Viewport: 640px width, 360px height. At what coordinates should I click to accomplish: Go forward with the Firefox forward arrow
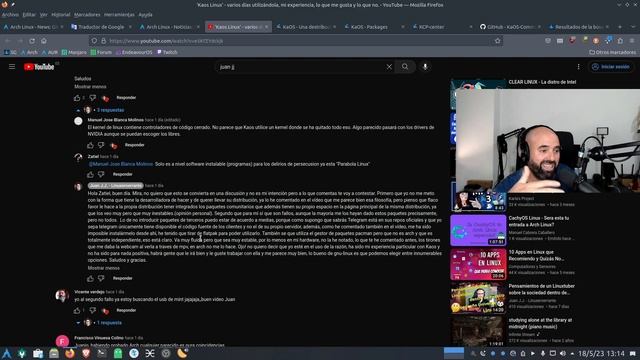coord(20,41)
